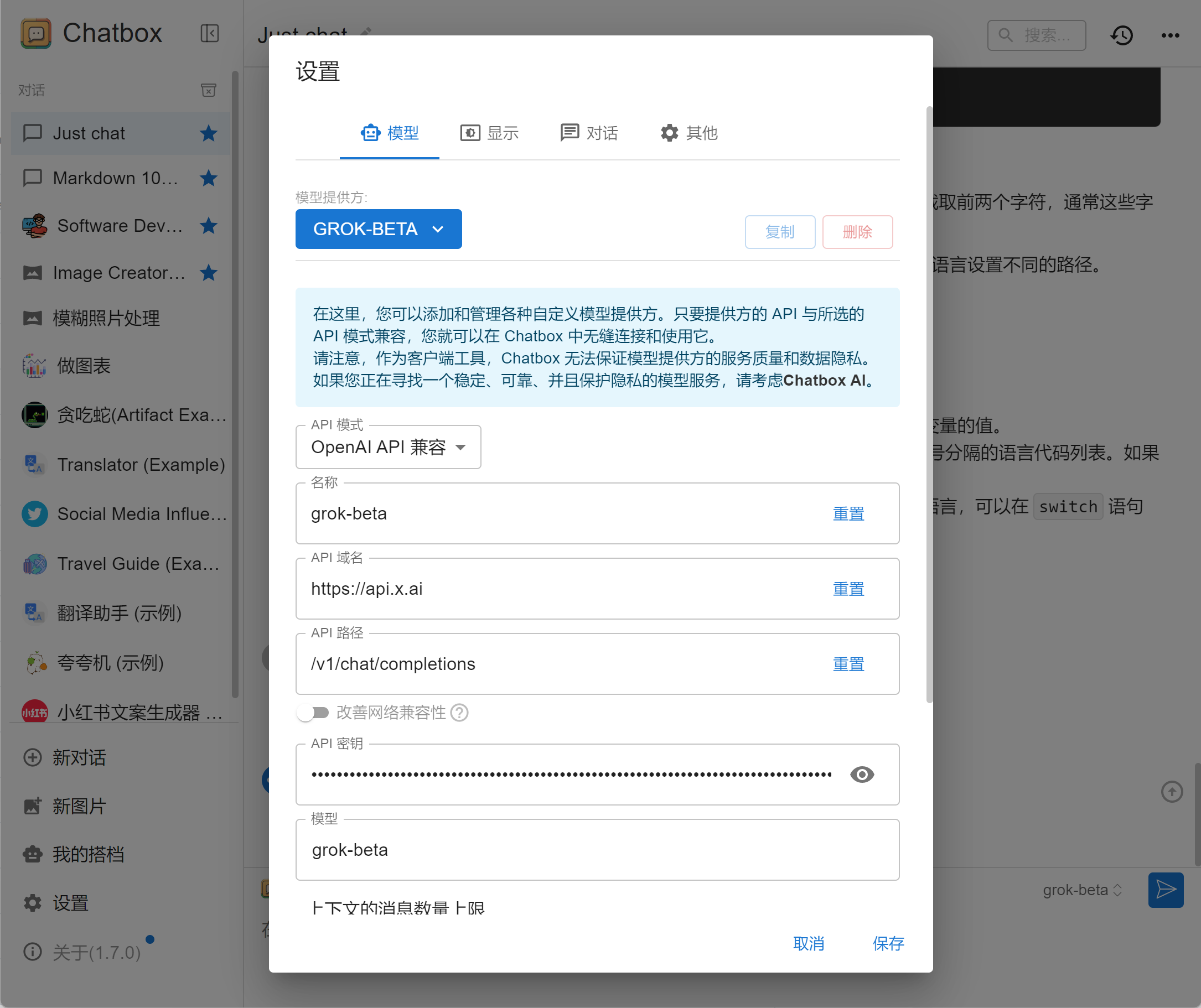Click the 保存 button
1201x1008 pixels.
(x=888, y=943)
